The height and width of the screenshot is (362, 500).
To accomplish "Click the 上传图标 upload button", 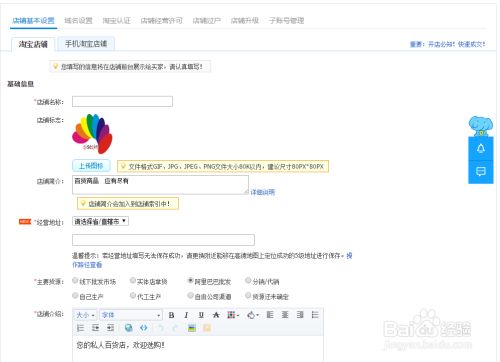I will [x=91, y=166].
